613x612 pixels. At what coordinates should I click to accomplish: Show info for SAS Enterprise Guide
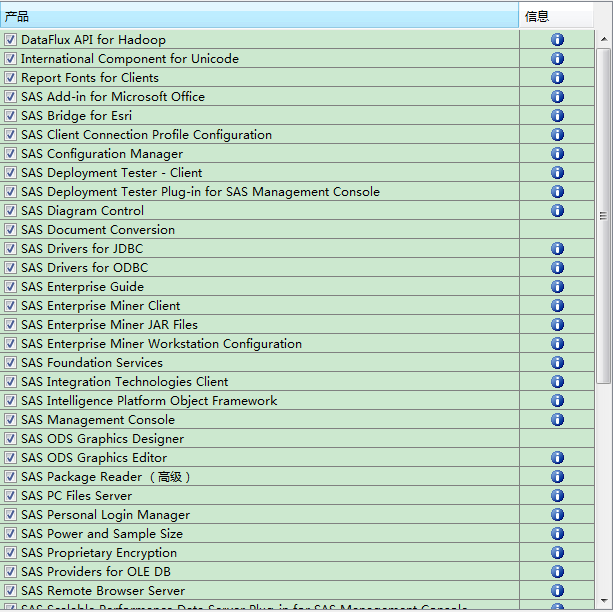click(x=557, y=287)
